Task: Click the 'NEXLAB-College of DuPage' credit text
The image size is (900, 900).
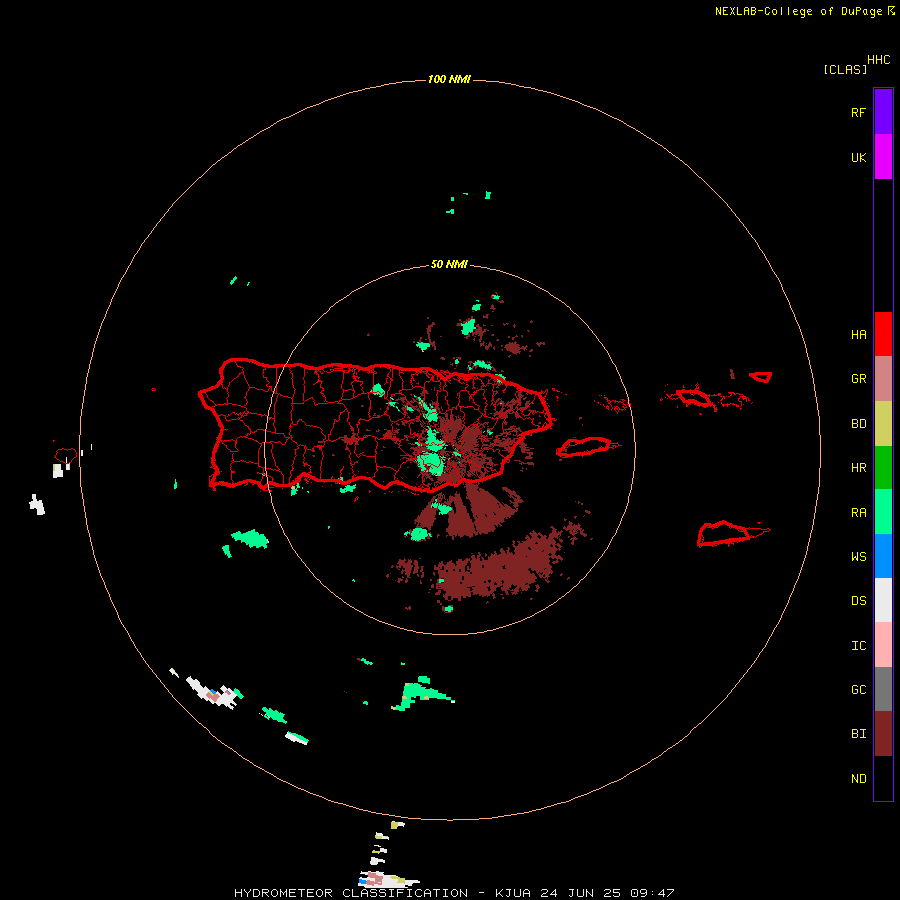Action: (798, 11)
